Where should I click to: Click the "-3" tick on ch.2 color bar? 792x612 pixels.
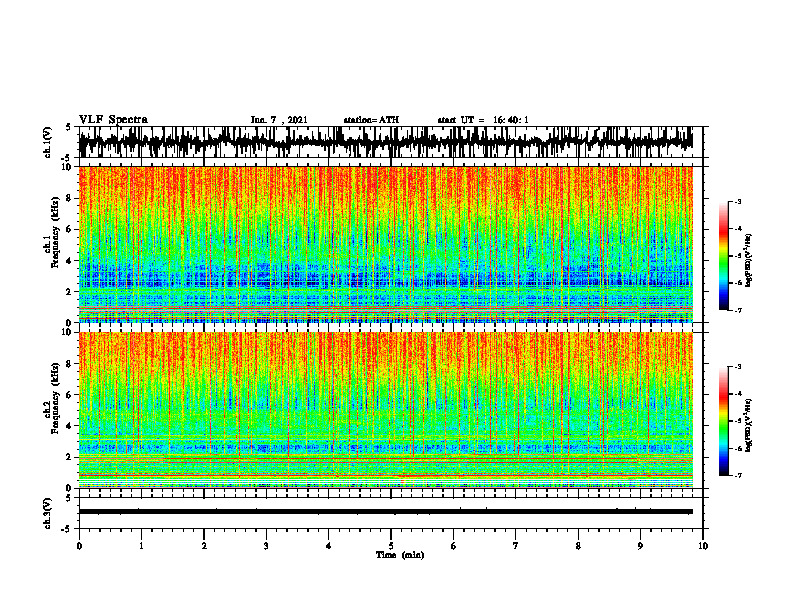(738, 367)
